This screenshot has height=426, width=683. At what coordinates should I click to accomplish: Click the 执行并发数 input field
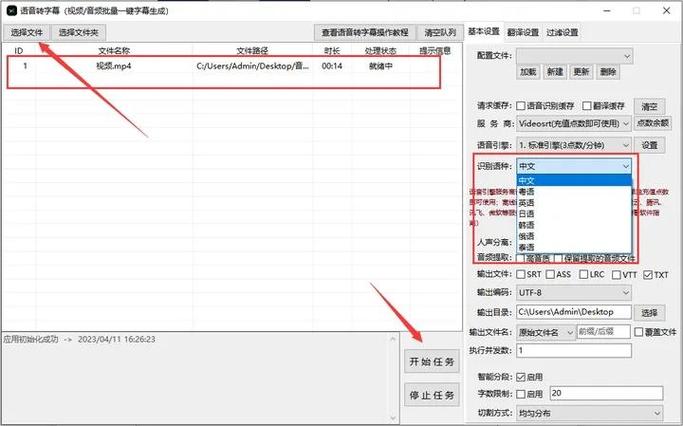(x=574, y=351)
